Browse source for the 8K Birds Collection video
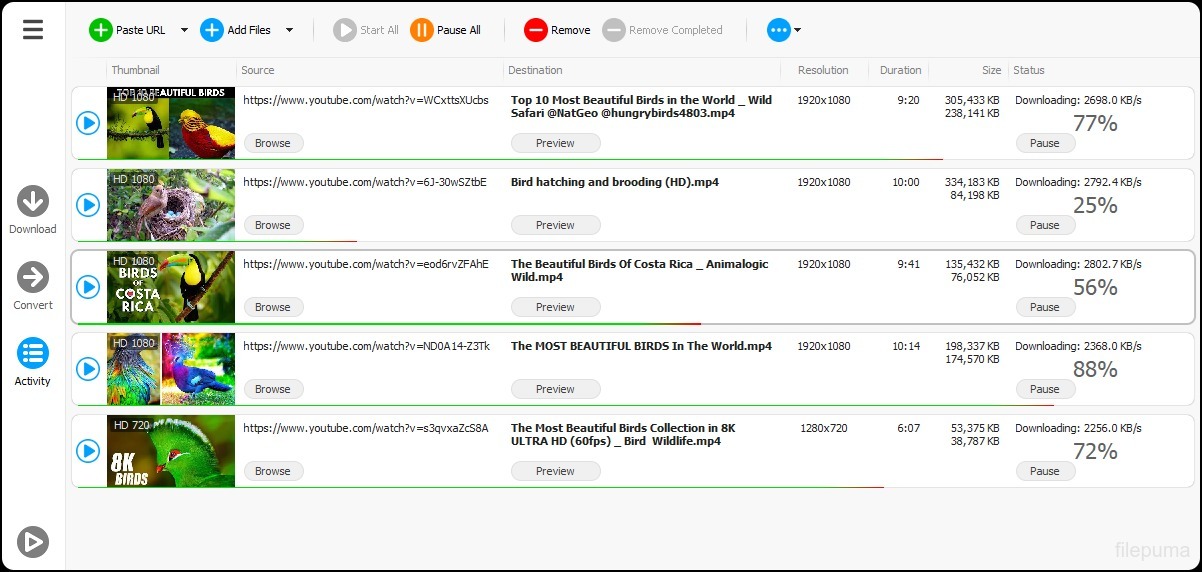Image resolution: width=1202 pixels, height=572 pixels. pos(272,471)
